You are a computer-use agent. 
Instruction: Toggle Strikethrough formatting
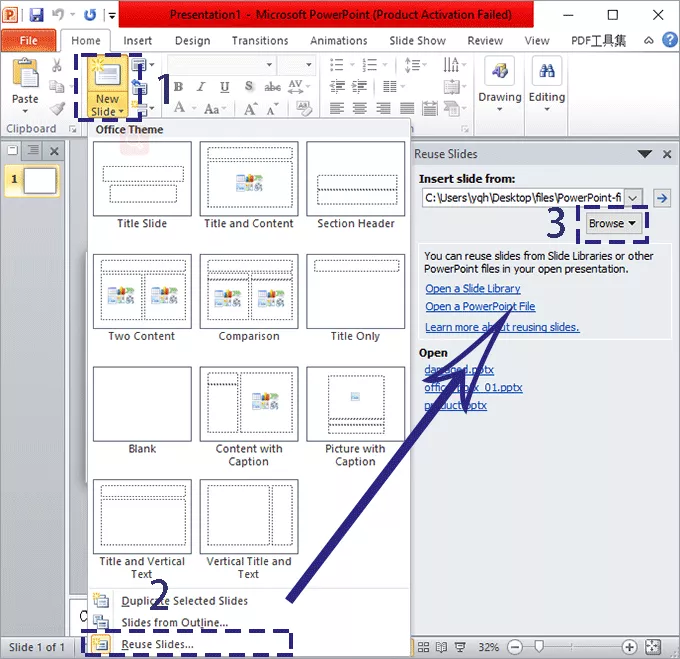pos(272,87)
